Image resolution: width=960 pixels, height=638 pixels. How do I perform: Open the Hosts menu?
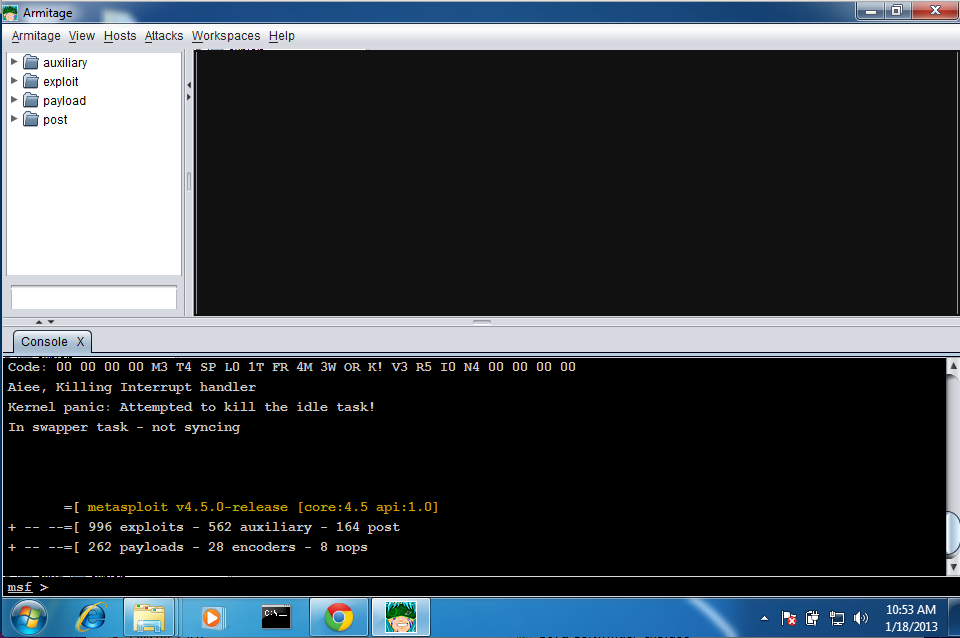120,36
